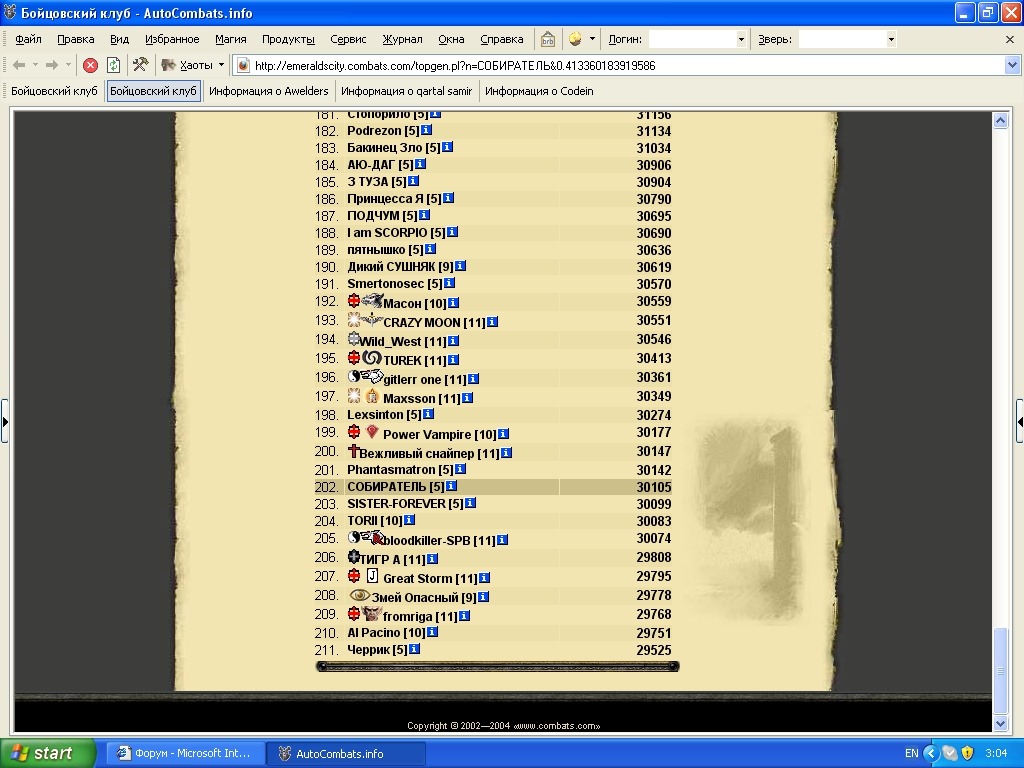Open the Файл menu
Viewport: 1024px width, 768px height.
(28, 39)
